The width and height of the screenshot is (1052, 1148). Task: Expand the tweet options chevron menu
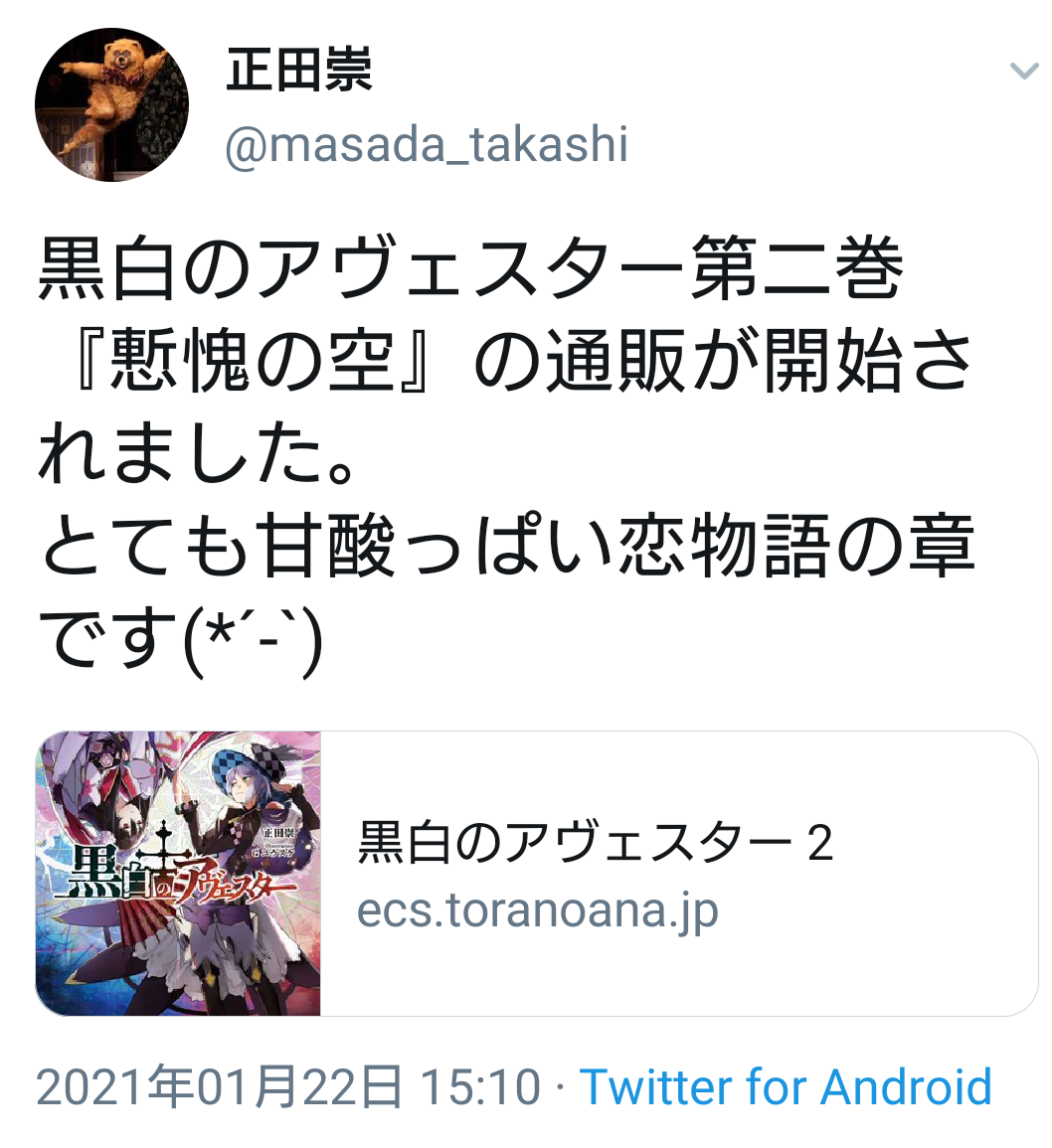point(1023,71)
